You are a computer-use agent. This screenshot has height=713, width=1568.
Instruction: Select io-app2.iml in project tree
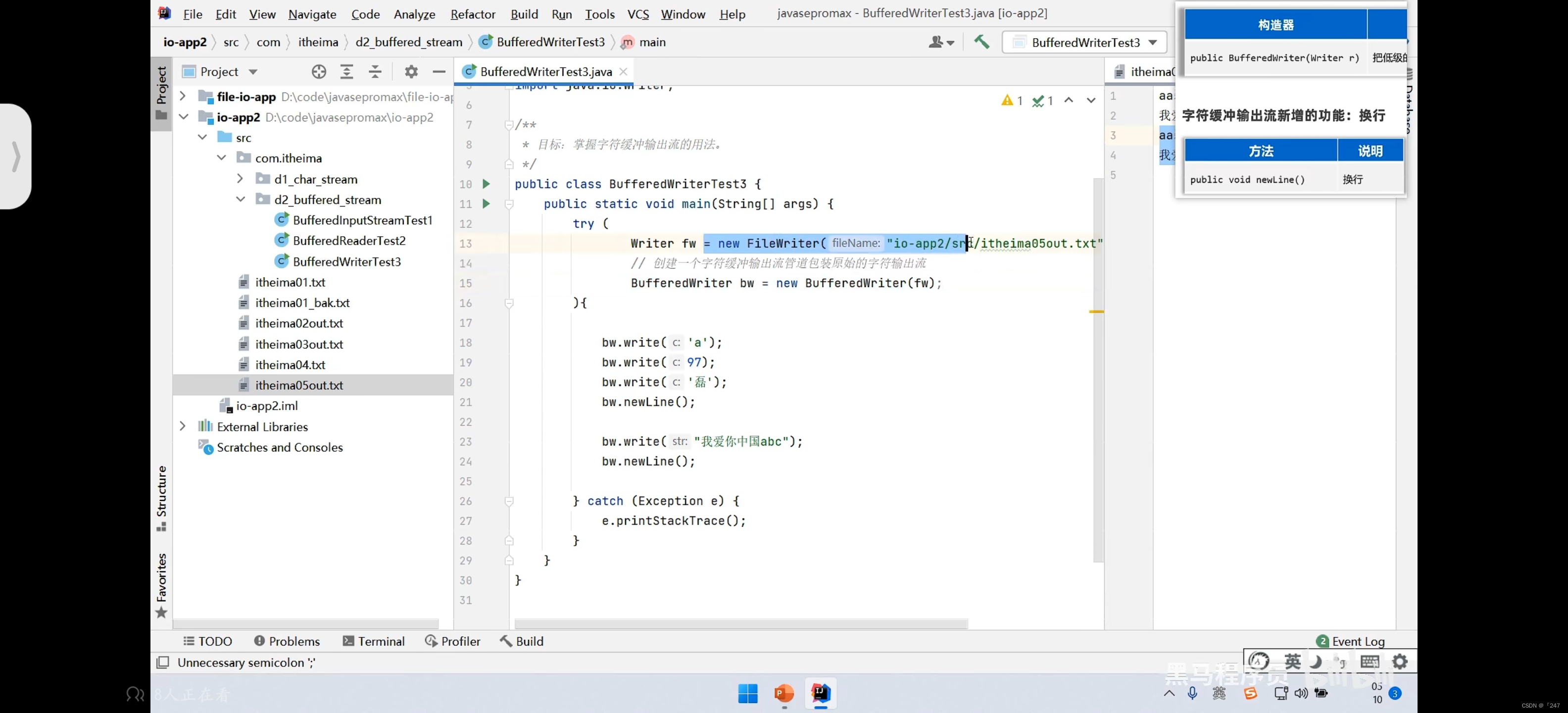click(266, 406)
